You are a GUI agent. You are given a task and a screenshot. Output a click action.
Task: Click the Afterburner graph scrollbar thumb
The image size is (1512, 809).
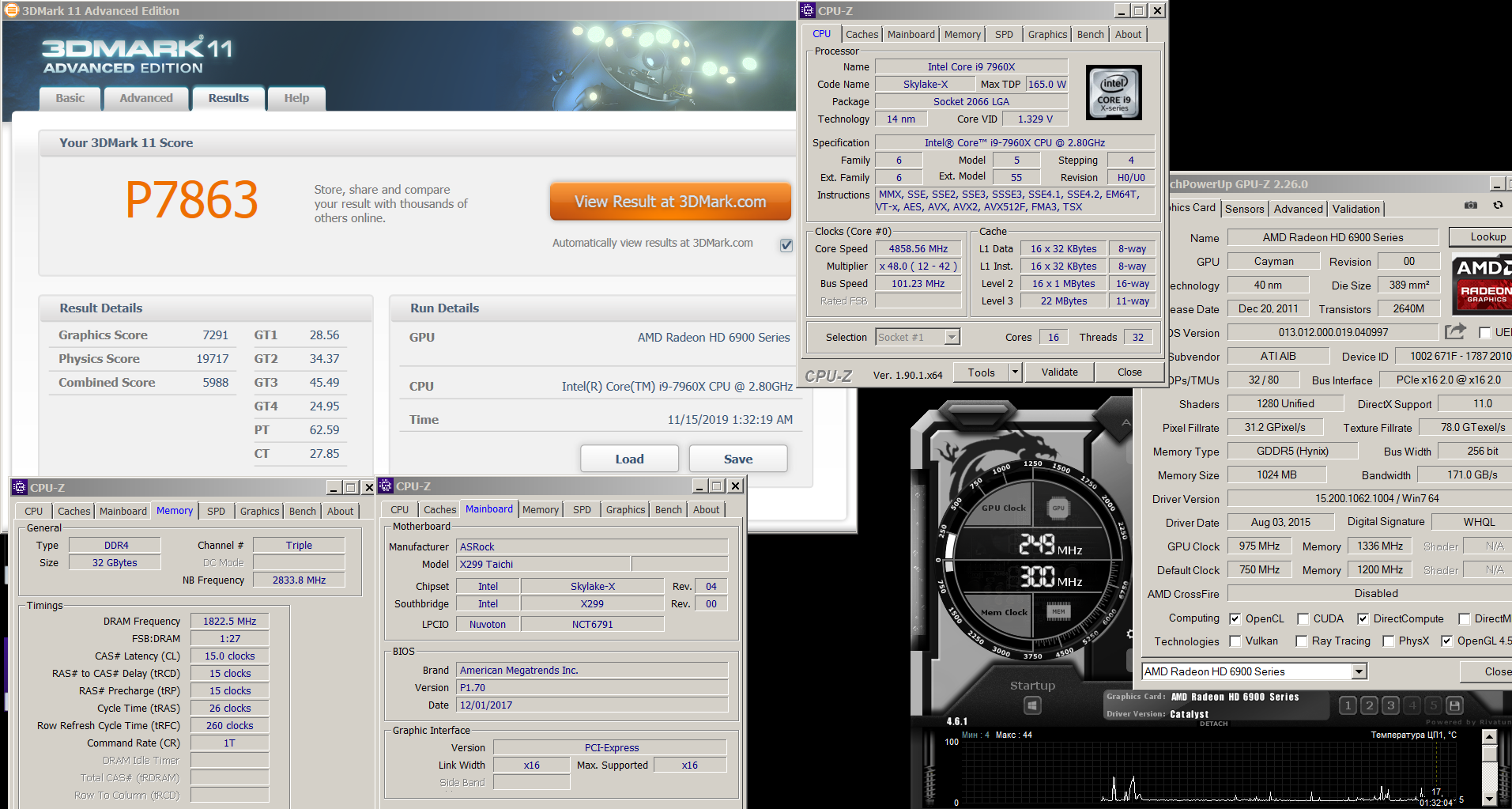pyautogui.click(x=1489, y=754)
